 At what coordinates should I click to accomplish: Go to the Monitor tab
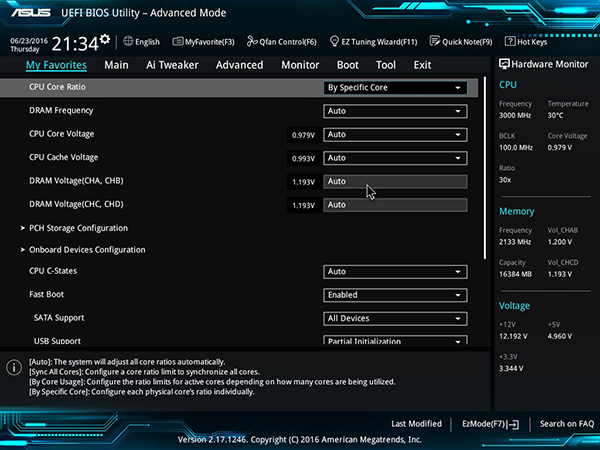pos(300,65)
